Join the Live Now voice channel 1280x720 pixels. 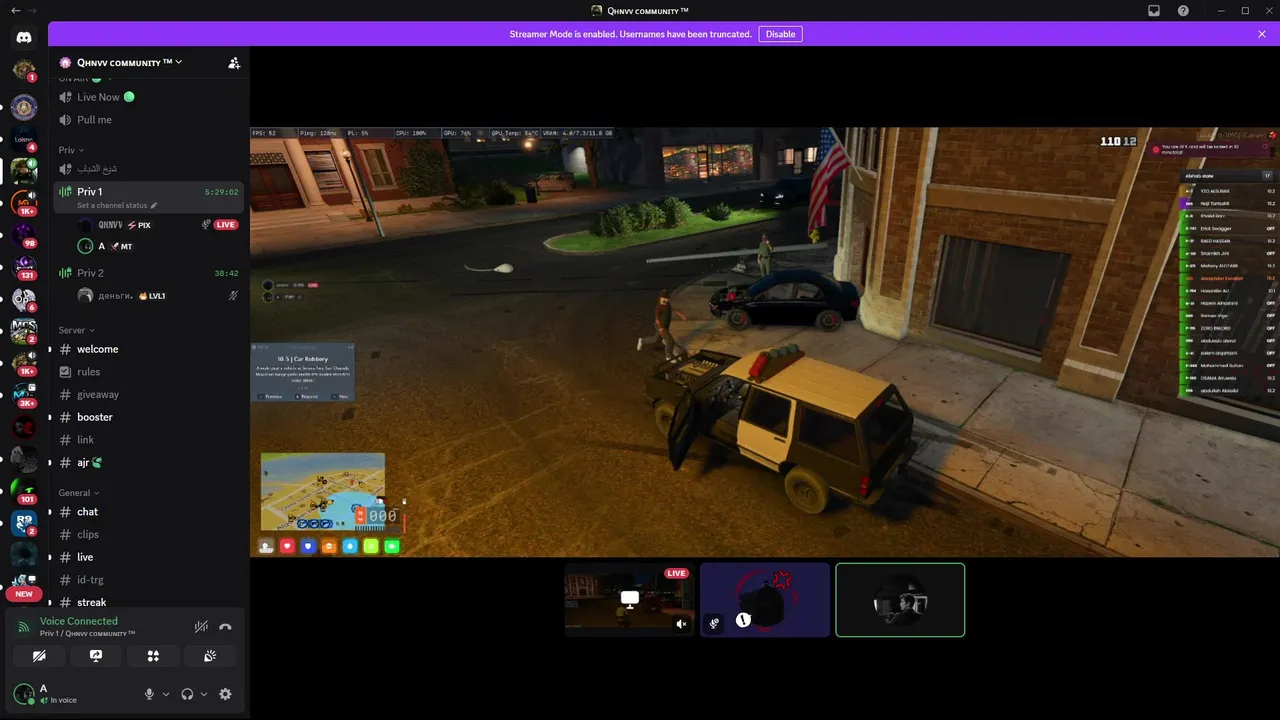(148, 97)
